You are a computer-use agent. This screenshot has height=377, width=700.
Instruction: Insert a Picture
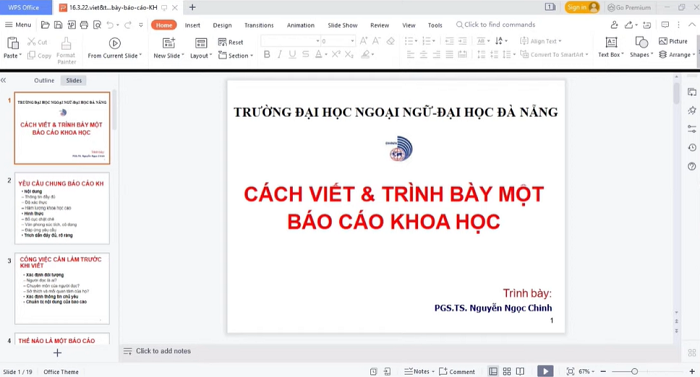point(673,41)
